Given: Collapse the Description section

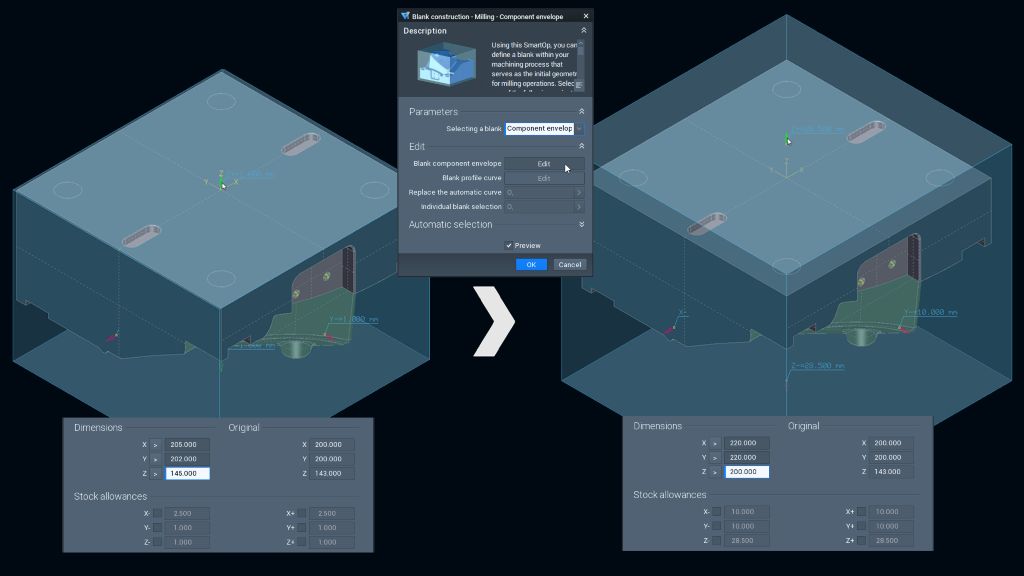Looking at the screenshot, I should pyautogui.click(x=583, y=31).
